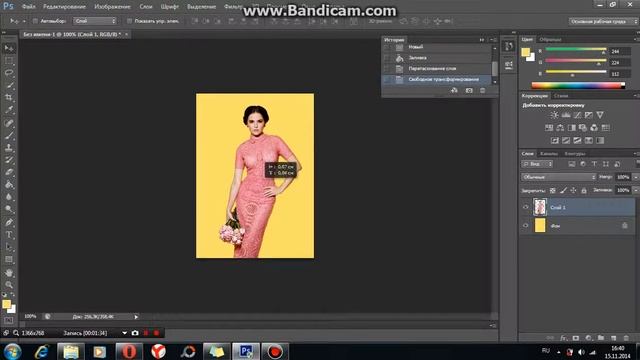This screenshot has height=360, width=640.
Task: Add a Levels adjustment
Action: [x=566, y=115]
